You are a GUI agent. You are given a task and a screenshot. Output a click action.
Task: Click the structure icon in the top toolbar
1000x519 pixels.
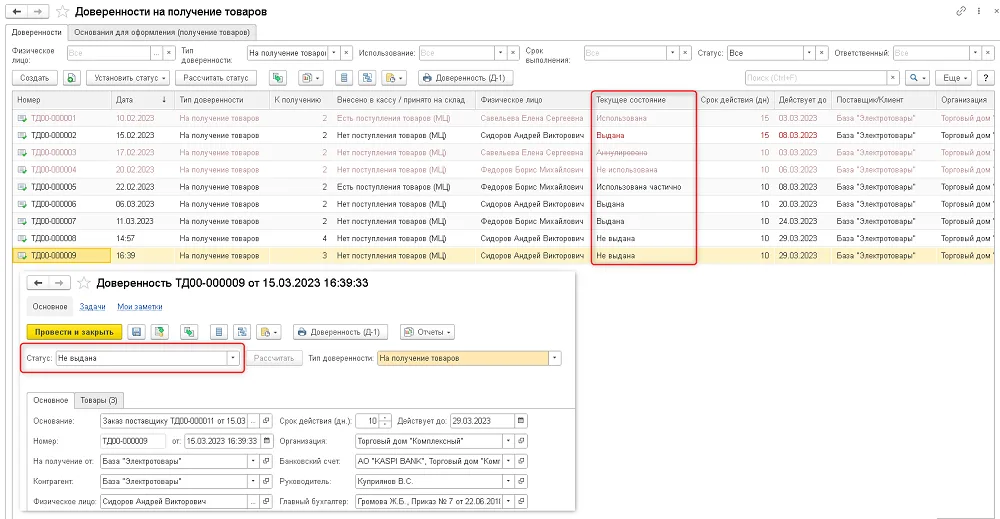(x=367, y=78)
